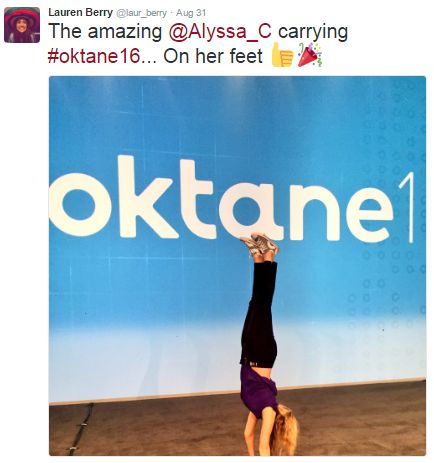Click the party popper emoji

point(310,55)
